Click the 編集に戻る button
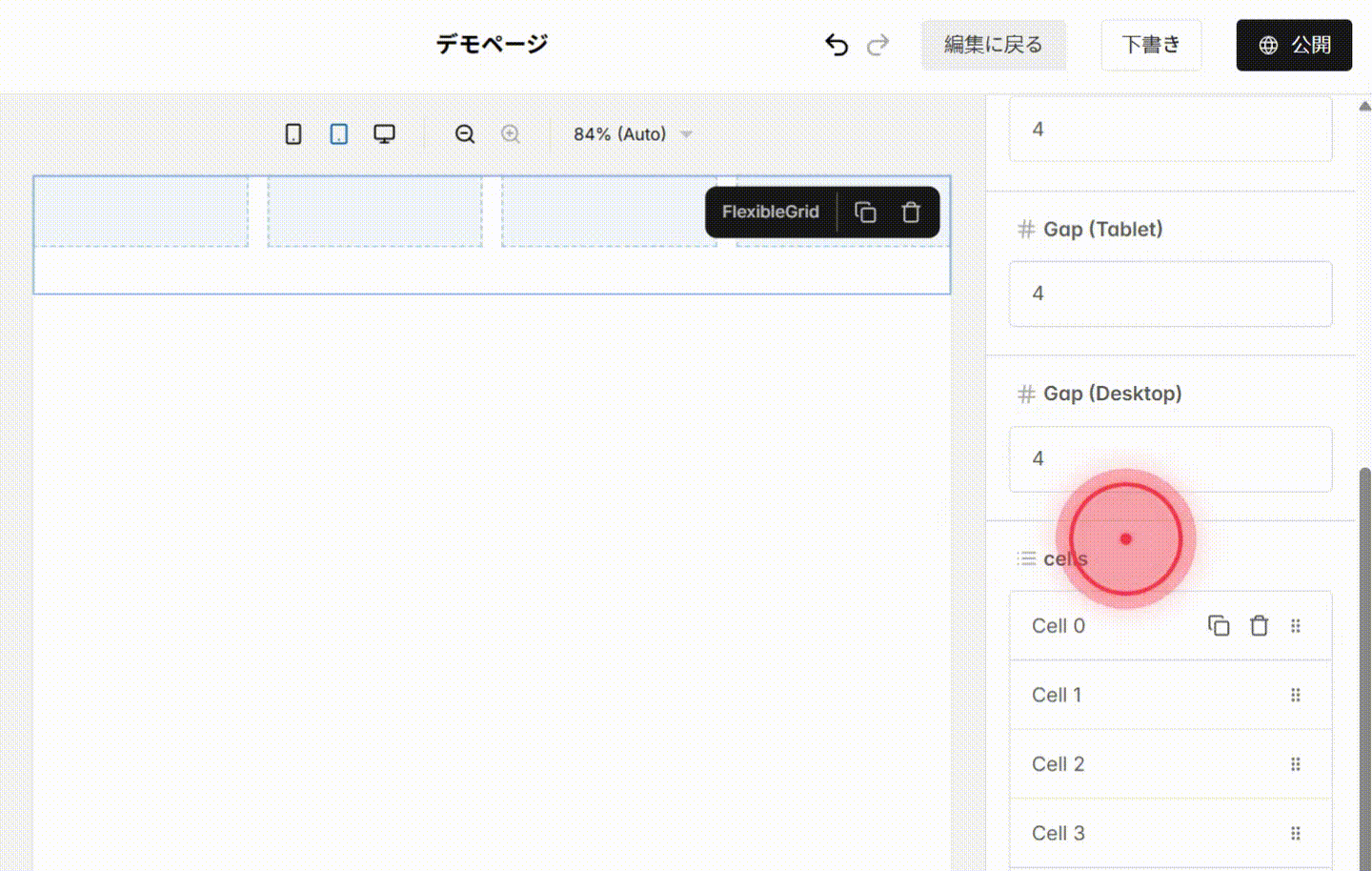The width and height of the screenshot is (1372, 871). point(994,45)
